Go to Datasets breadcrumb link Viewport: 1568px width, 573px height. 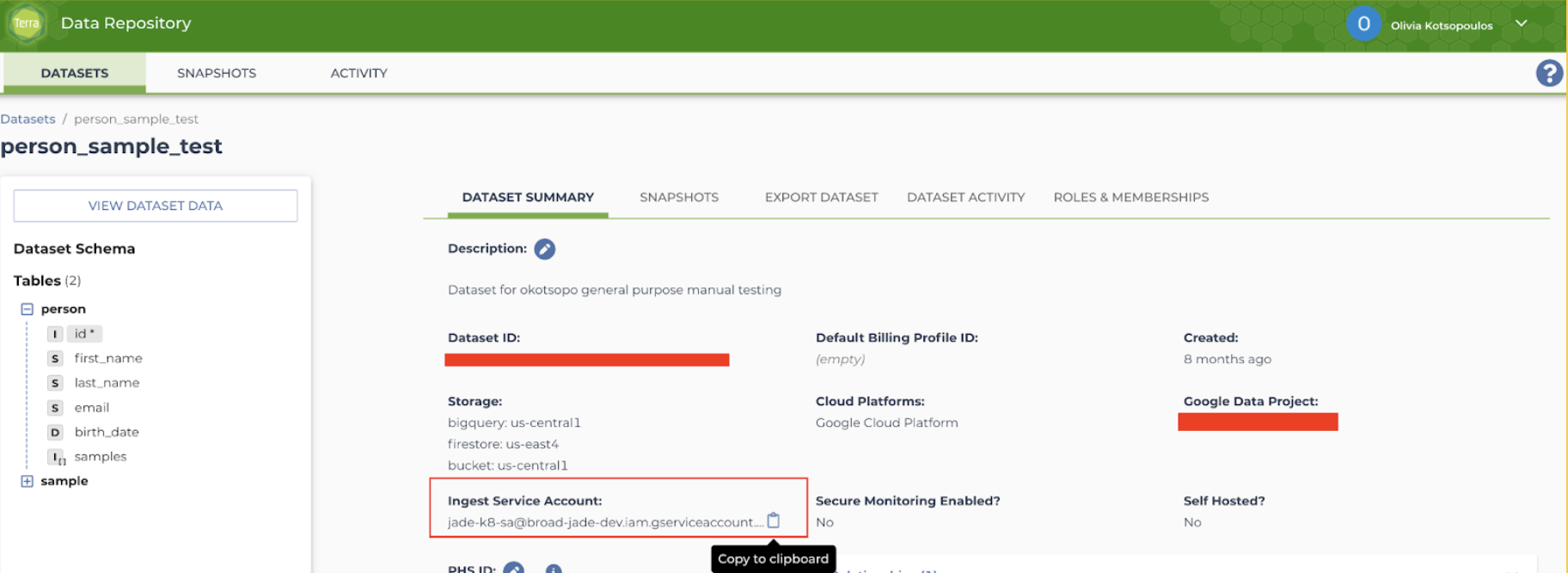click(28, 119)
